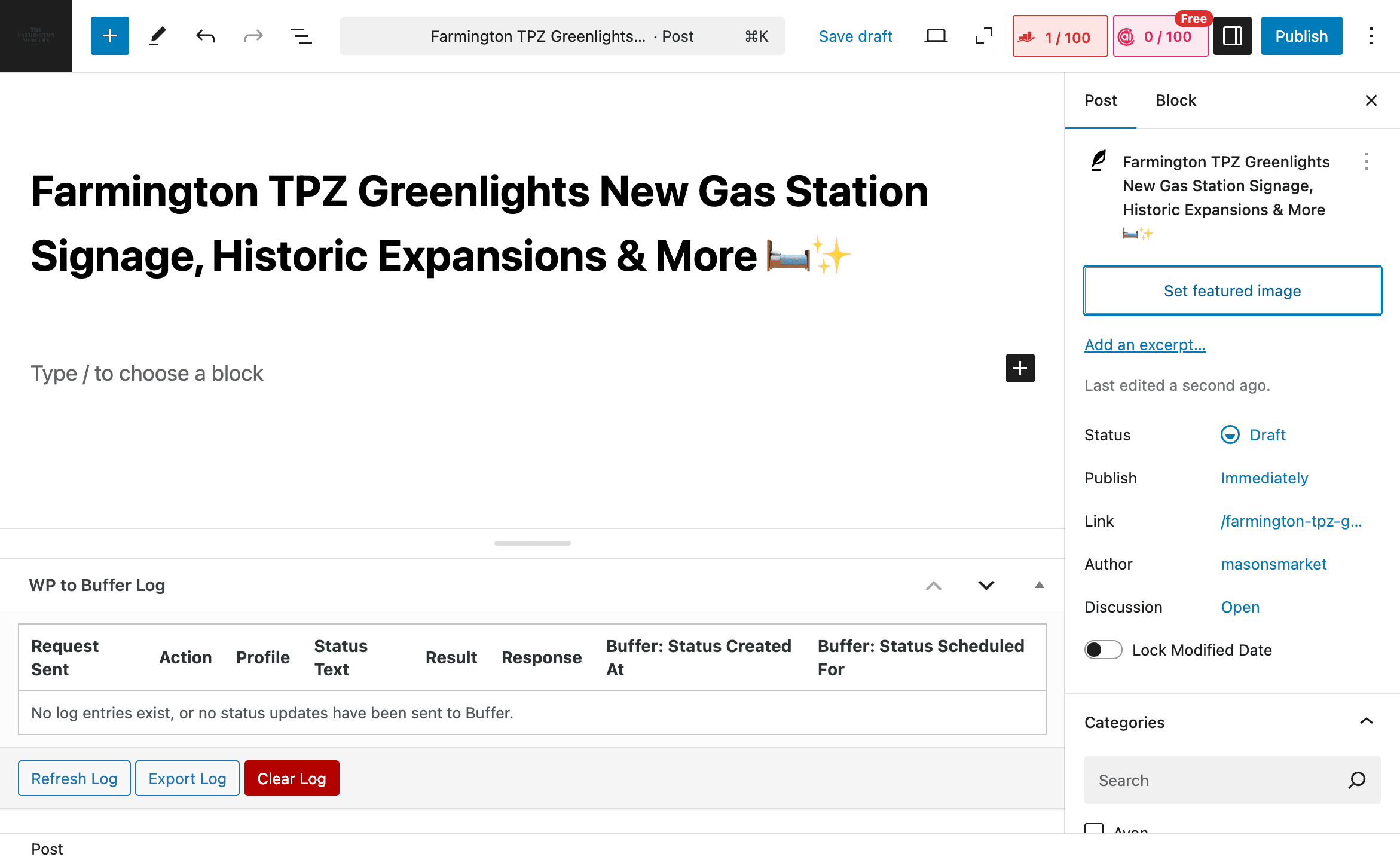Screen dimensions: 1400x863
Task: Click the 'Last edited a second ago.' text
Action: [1177, 385]
